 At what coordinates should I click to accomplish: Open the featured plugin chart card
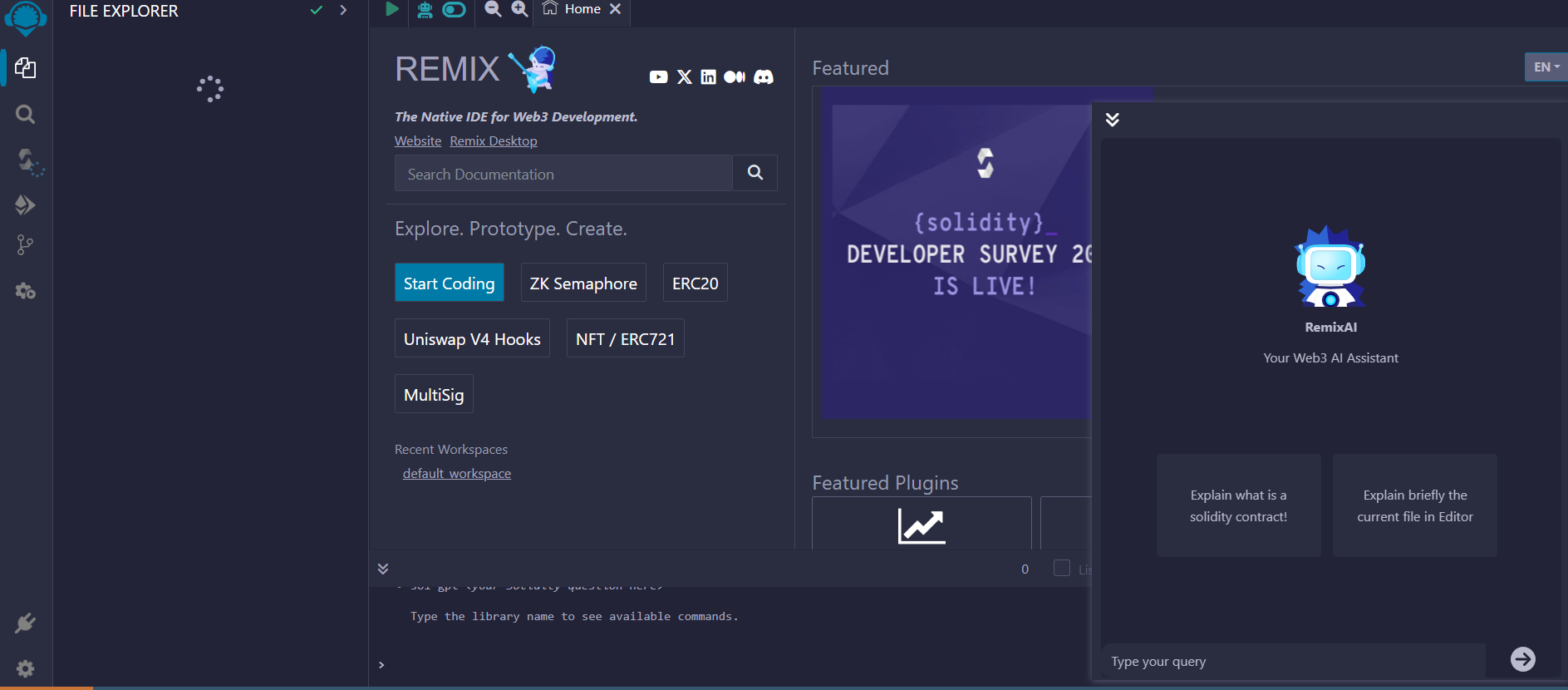pyautogui.click(x=922, y=523)
